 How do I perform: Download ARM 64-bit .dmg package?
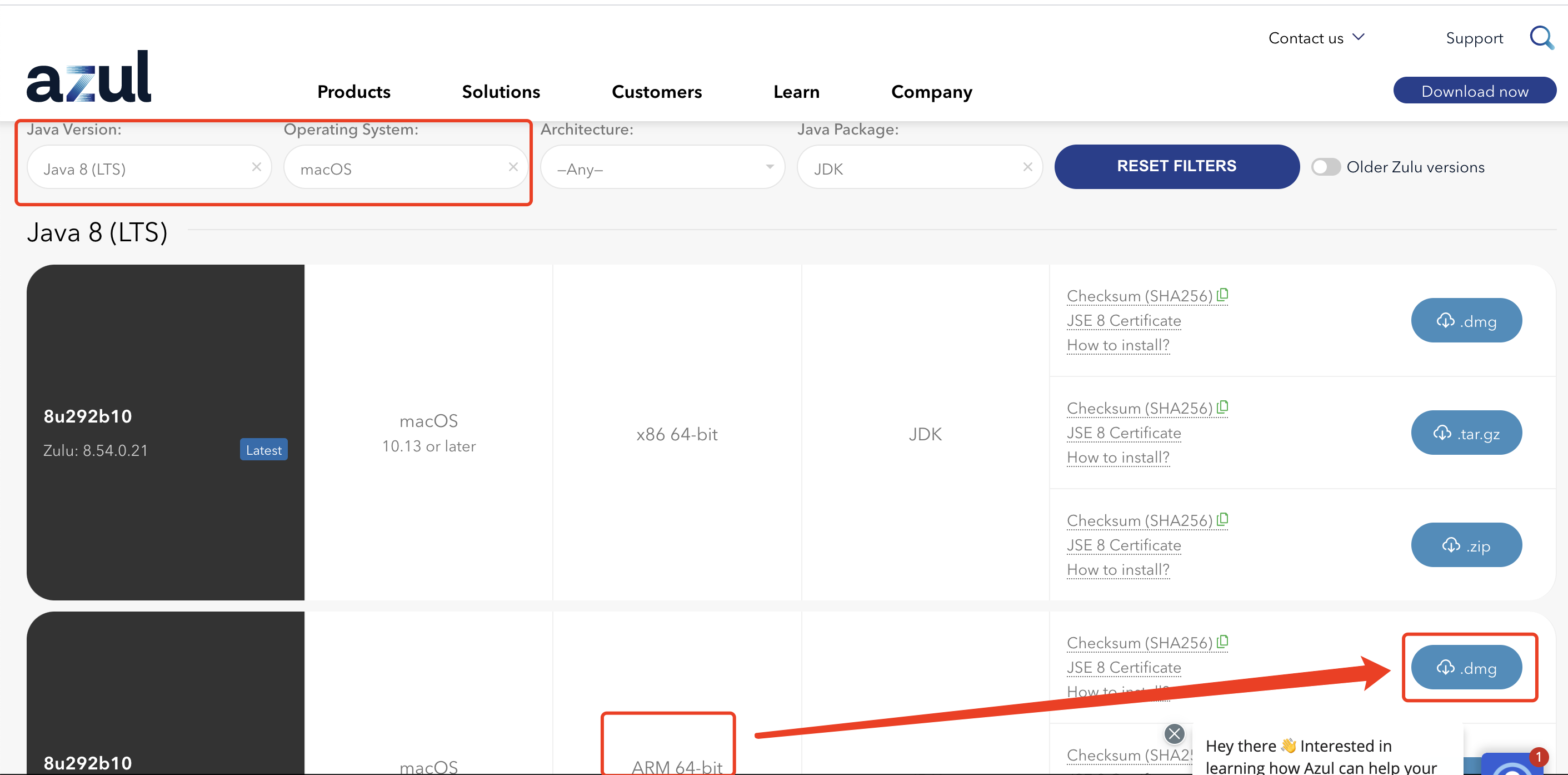[1466, 667]
